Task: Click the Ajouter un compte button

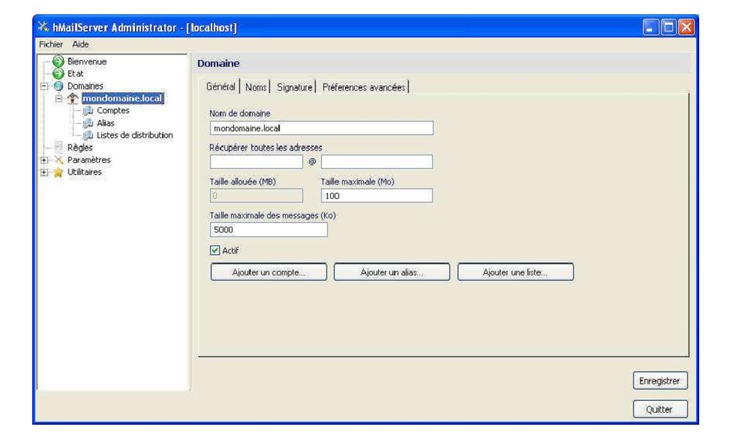Action: coord(269,272)
